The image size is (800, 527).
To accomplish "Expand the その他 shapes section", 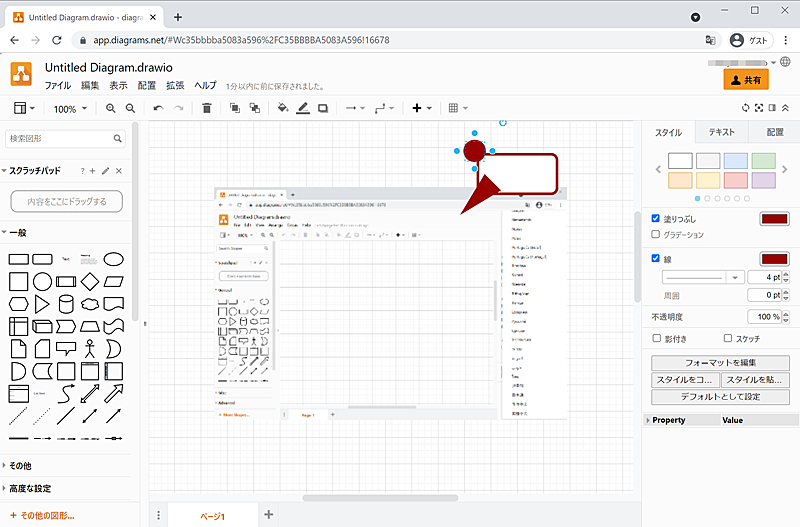I will coord(20,465).
